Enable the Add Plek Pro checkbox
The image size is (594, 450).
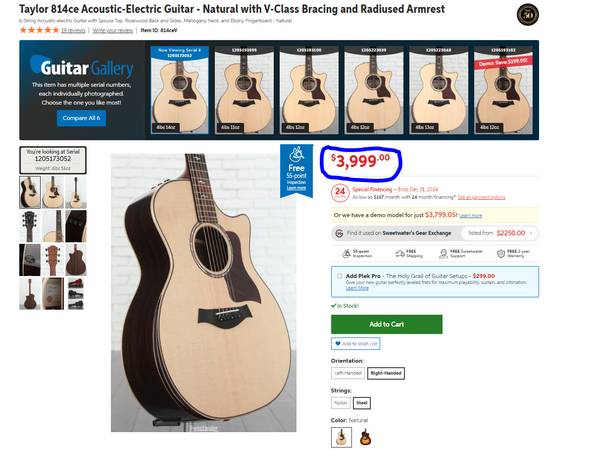[340, 276]
